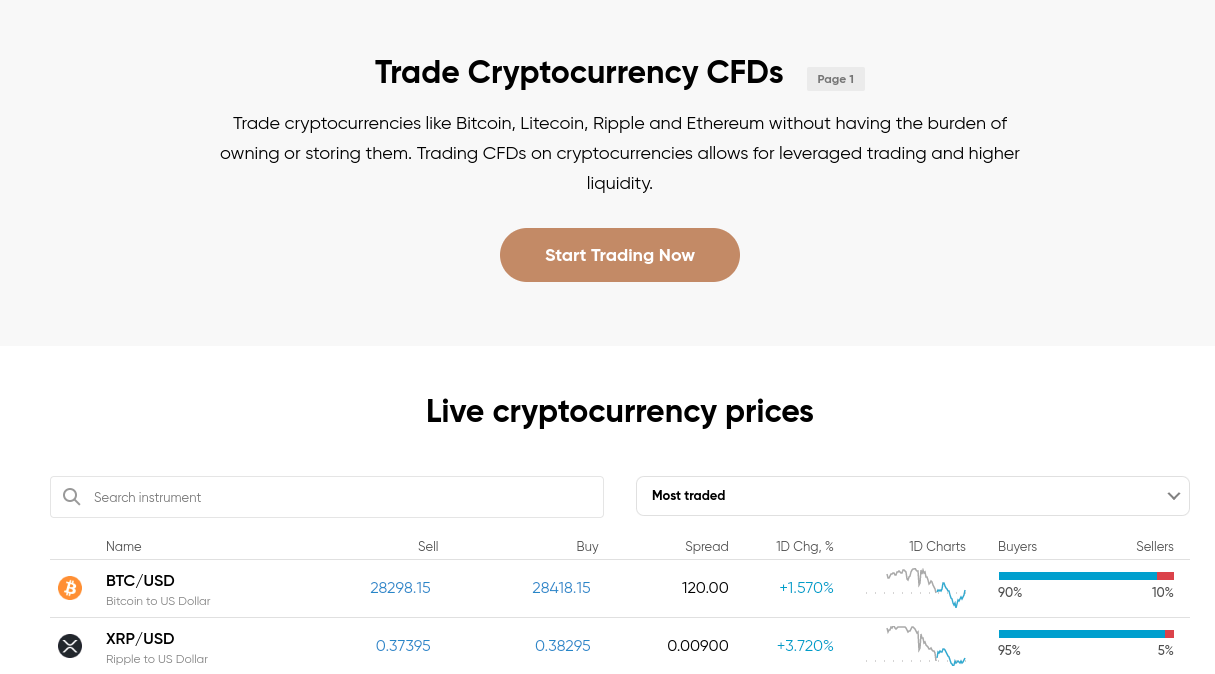Click BTC/USD buyers sellers sentiment bar

pos(1086,576)
